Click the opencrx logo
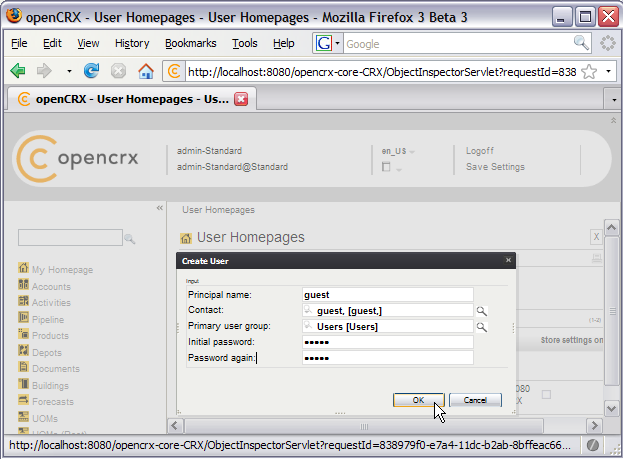The image size is (623, 459). [77, 159]
